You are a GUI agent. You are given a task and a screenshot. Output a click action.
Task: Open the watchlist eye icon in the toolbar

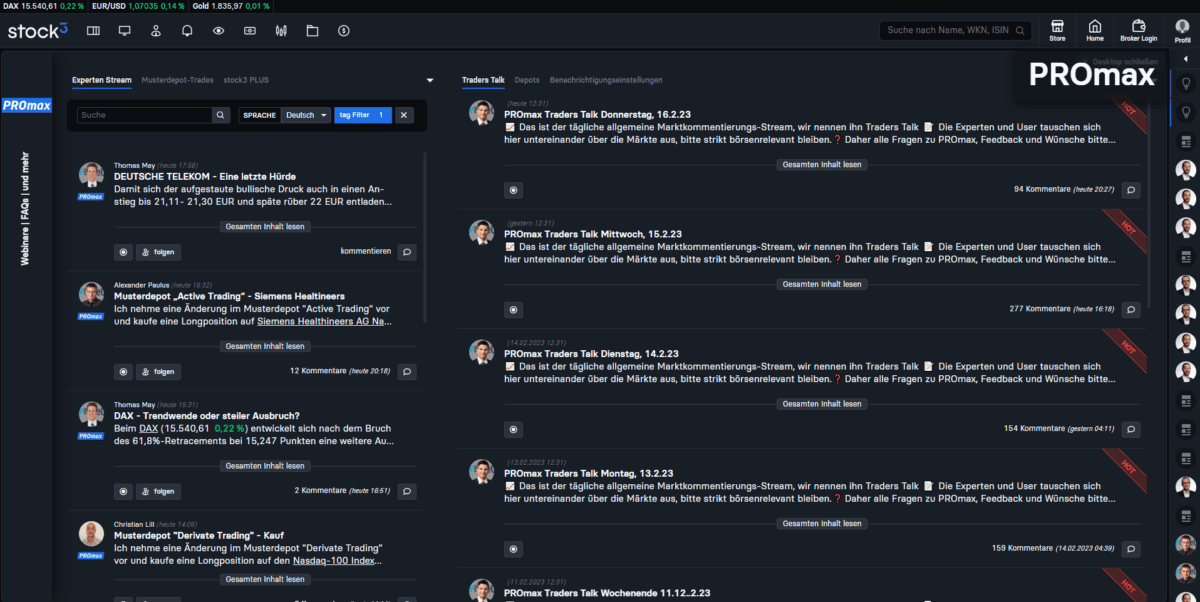(217, 31)
